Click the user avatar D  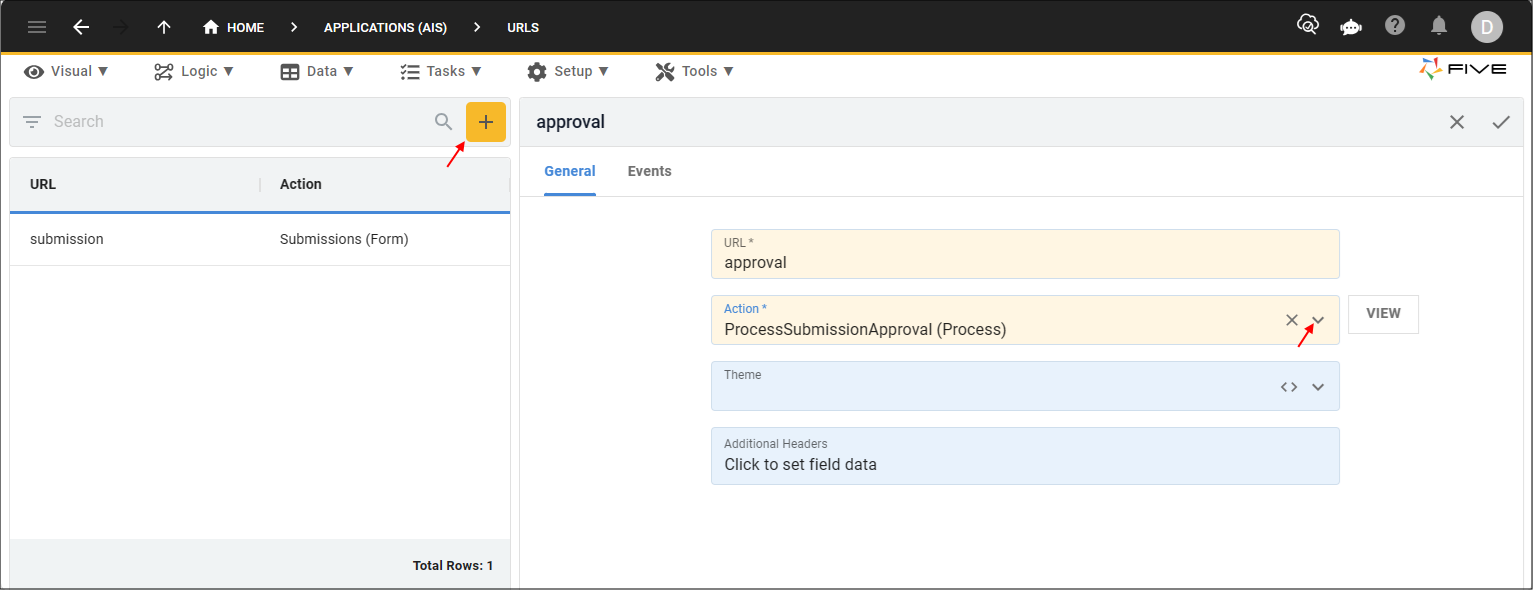click(x=1486, y=27)
